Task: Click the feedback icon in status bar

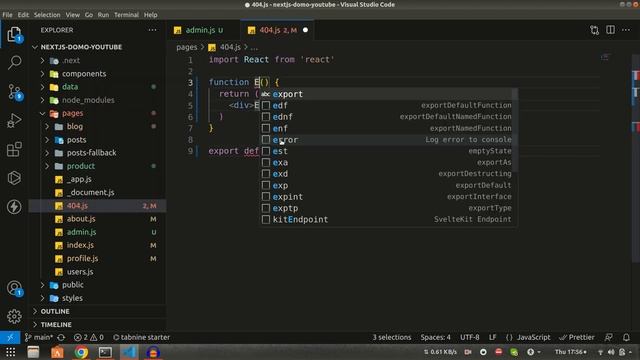Action: pos(608,338)
